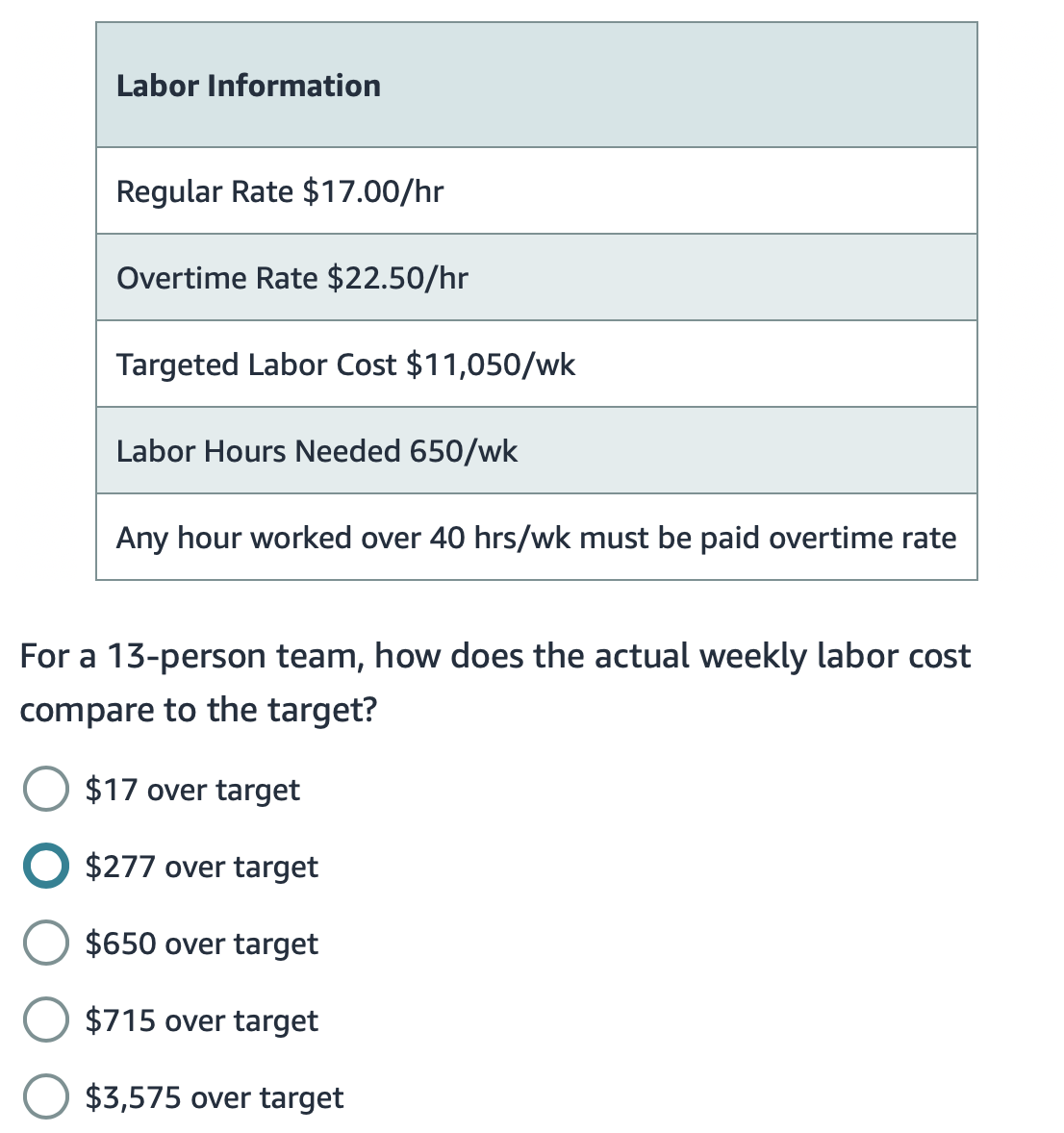Viewport: 1064px width, 1133px height.
Task: Deselect the currently chosen $277 radio button
Action: (x=45, y=867)
